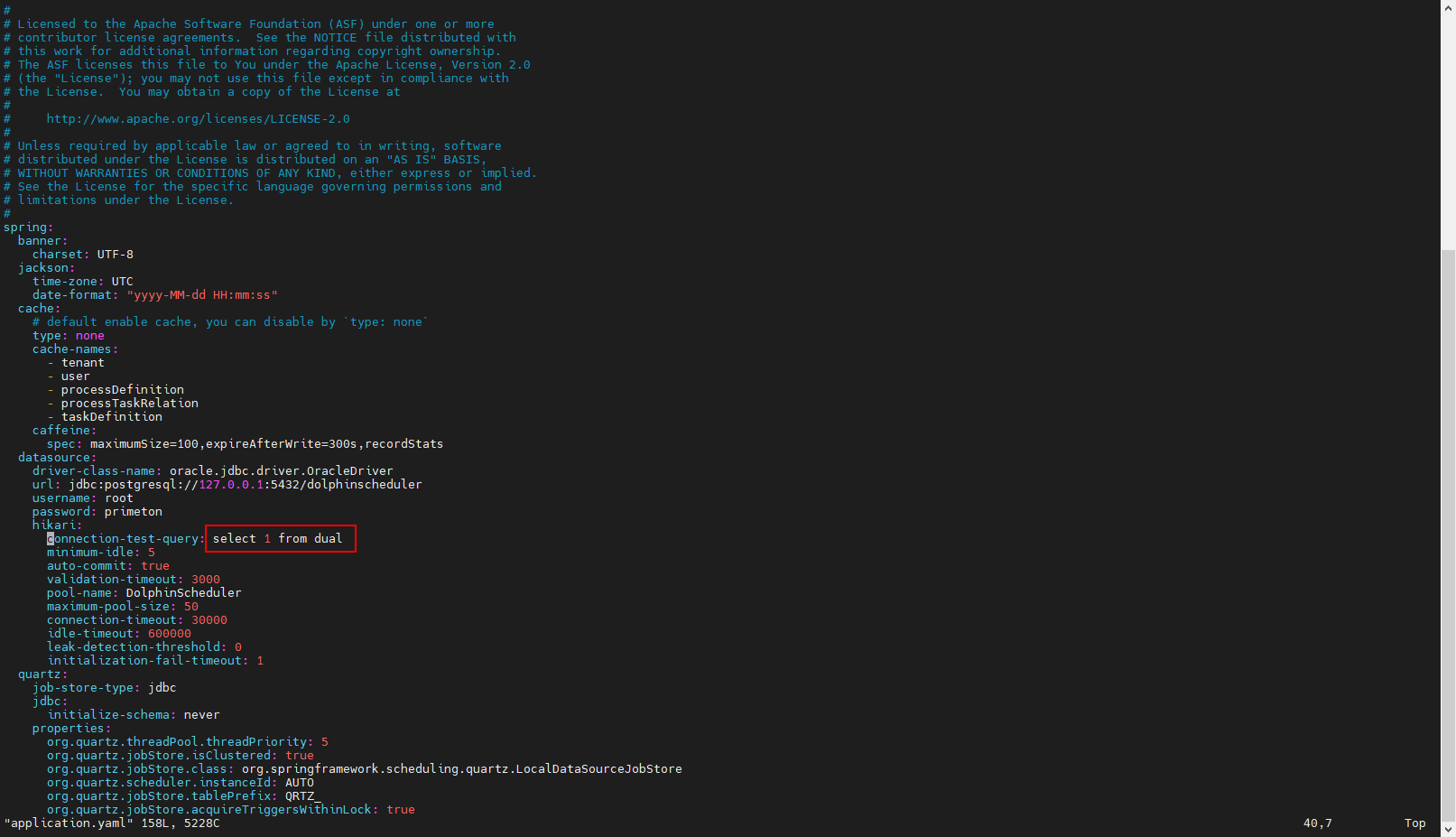Click the cache type none value
The height and width of the screenshot is (837, 1456).
click(x=89, y=336)
